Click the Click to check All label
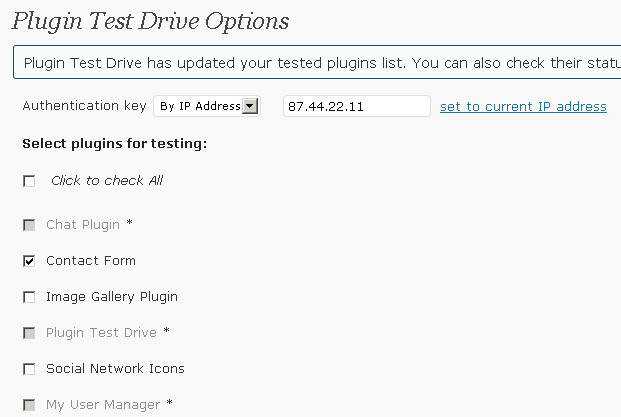This screenshot has width=621, height=417. point(107,181)
